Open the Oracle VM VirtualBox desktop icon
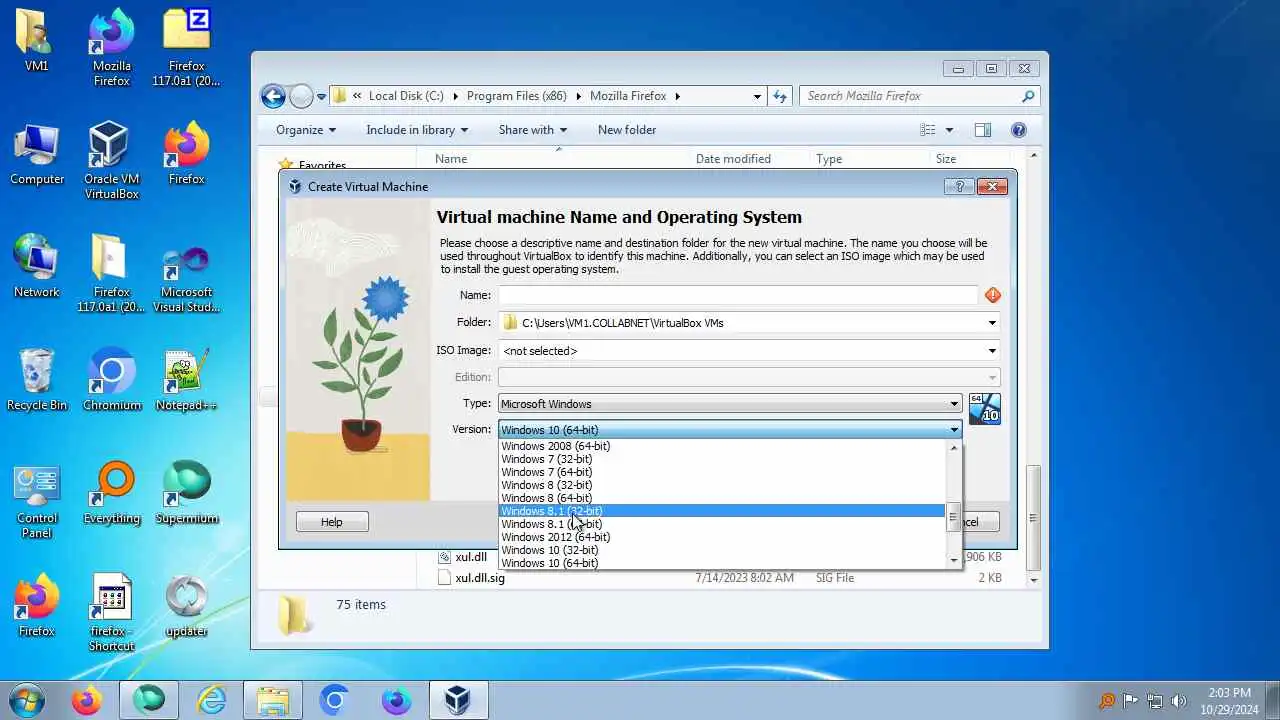Image resolution: width=1280 pixels, height=720 pixels. pyautogui.click(x=111, y=160)
